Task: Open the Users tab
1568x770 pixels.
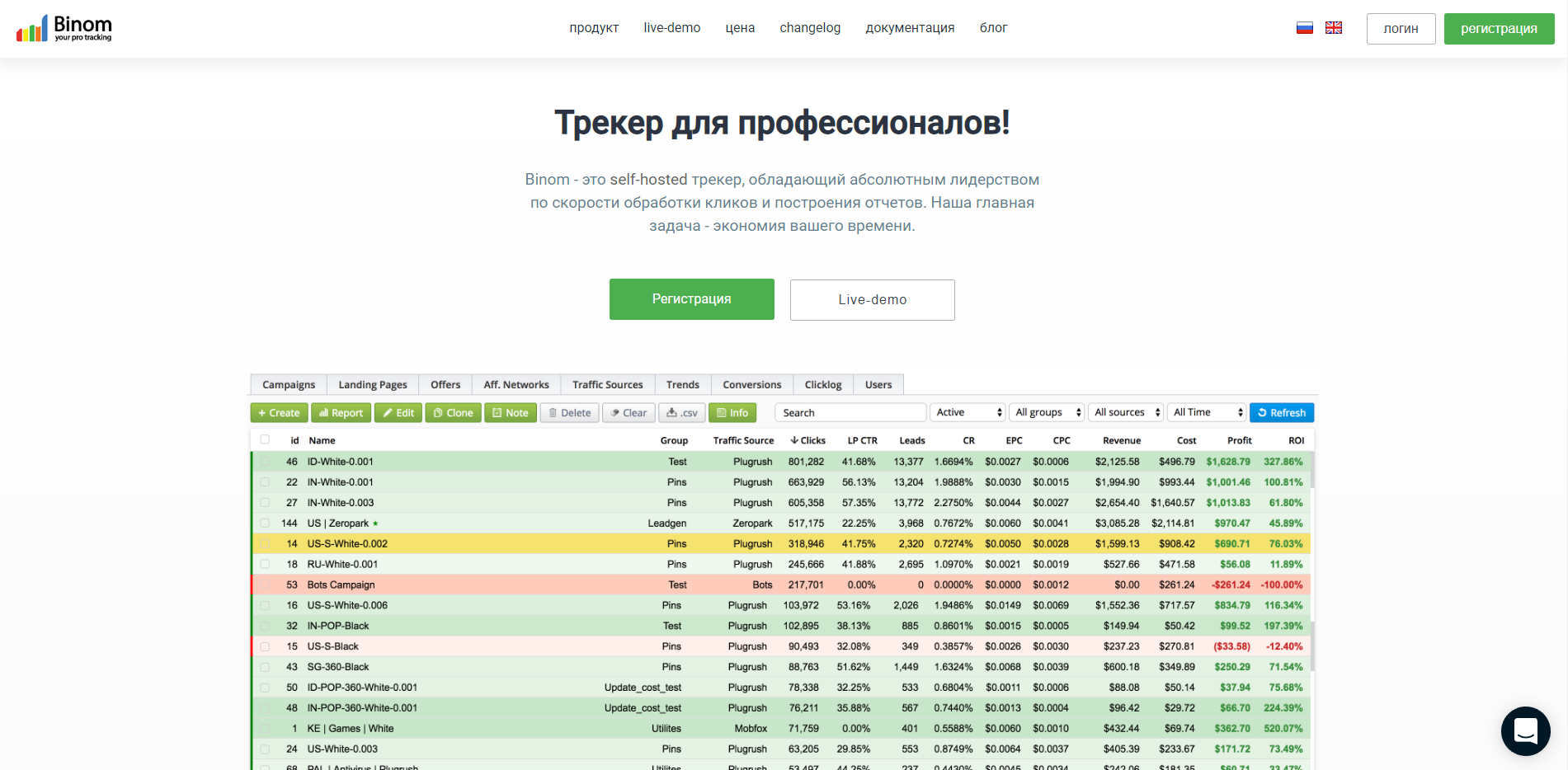Action: click(x=878, y=385)
